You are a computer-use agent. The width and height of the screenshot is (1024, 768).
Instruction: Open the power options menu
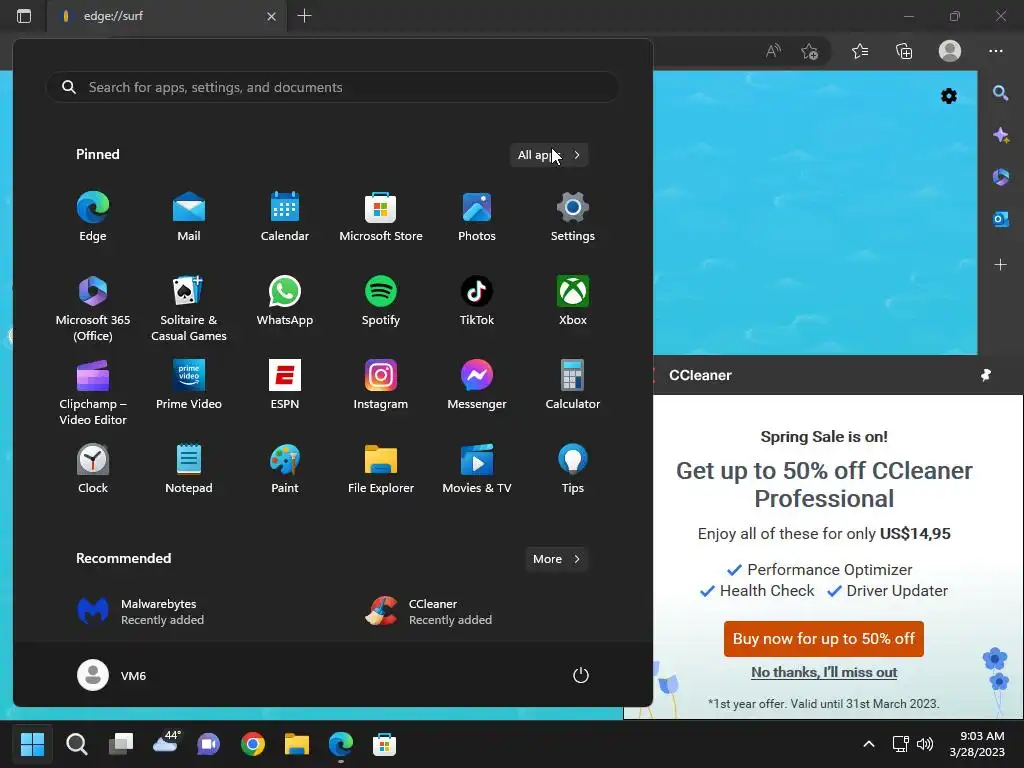581,675
